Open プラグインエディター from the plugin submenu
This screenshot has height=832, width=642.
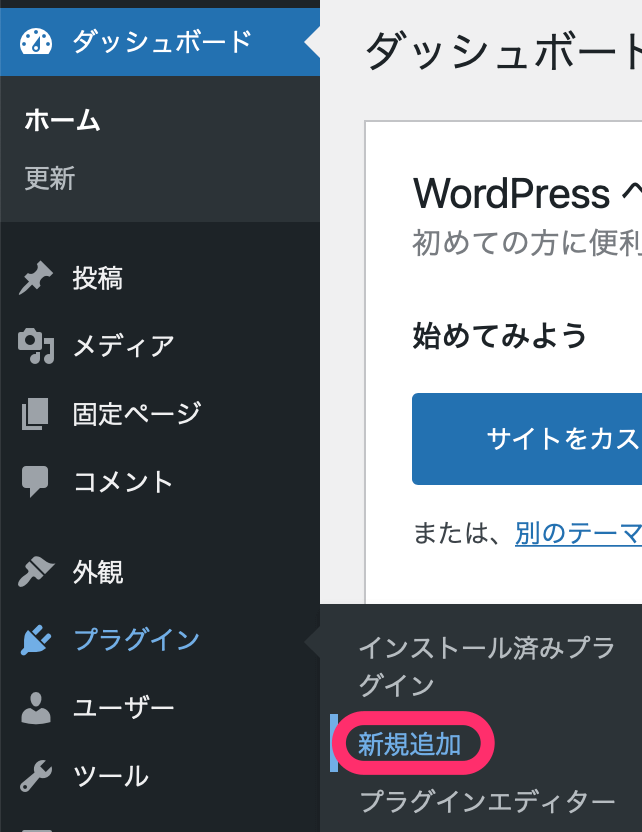pyautogui.click(x=486, y=801)
